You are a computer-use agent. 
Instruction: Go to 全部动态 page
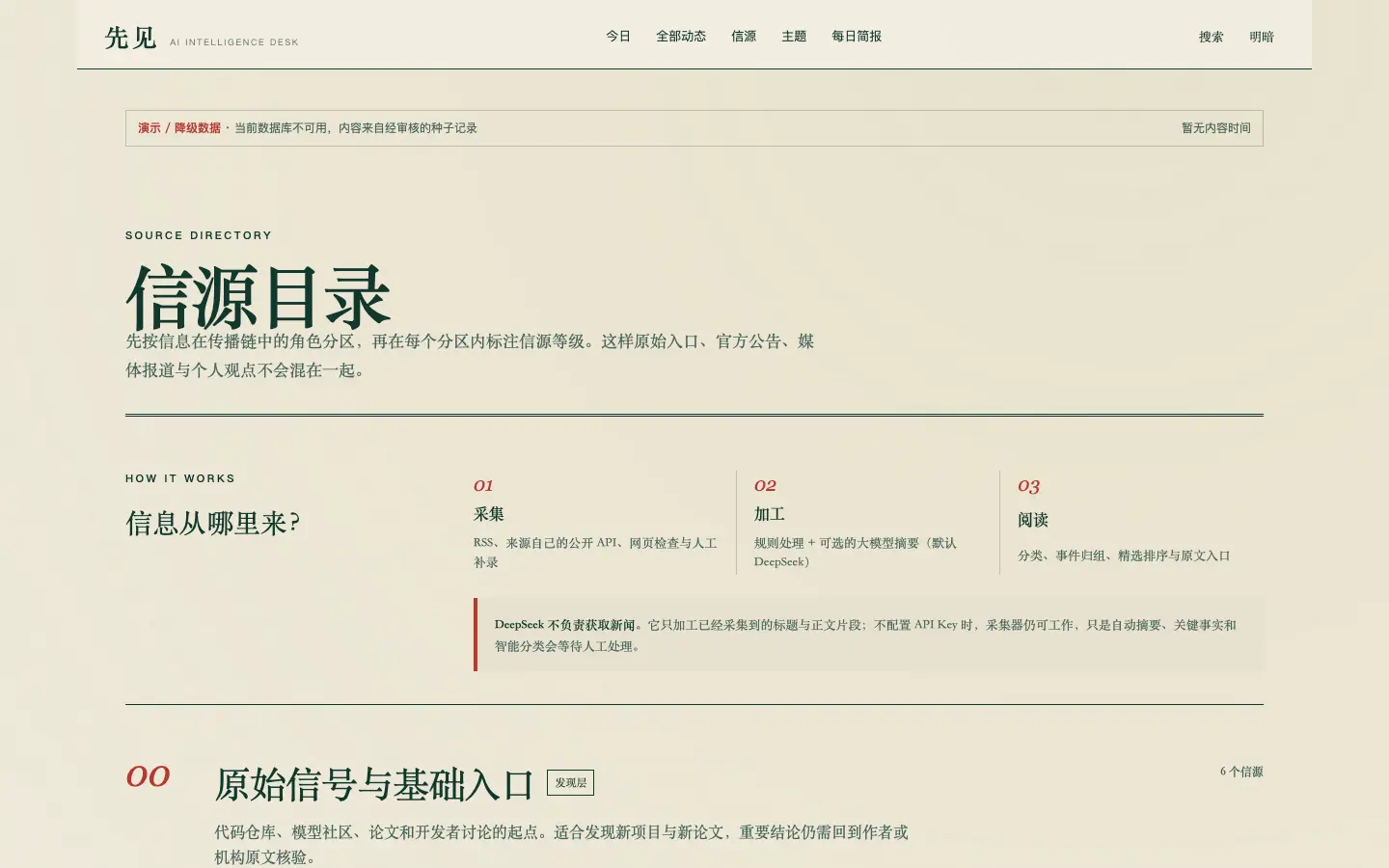681,37
